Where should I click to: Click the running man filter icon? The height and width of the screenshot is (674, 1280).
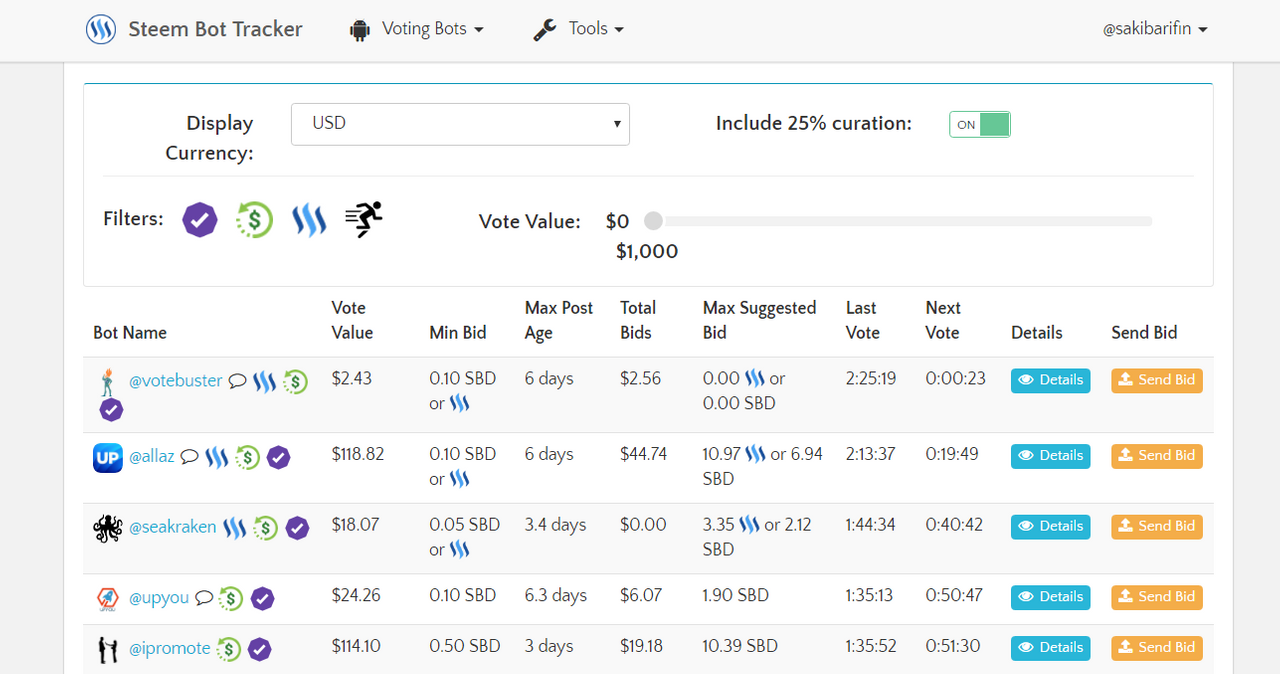click(363, 218)
